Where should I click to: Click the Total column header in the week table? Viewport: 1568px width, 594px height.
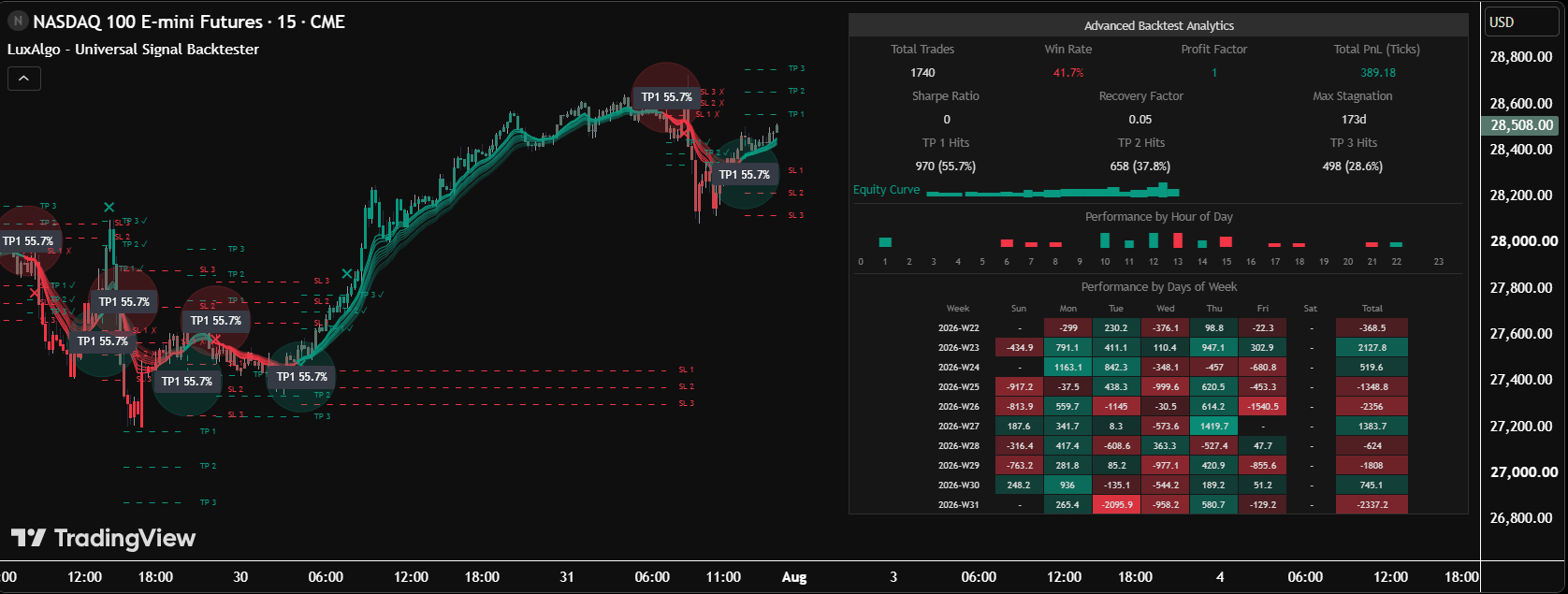click(1372, 309)
